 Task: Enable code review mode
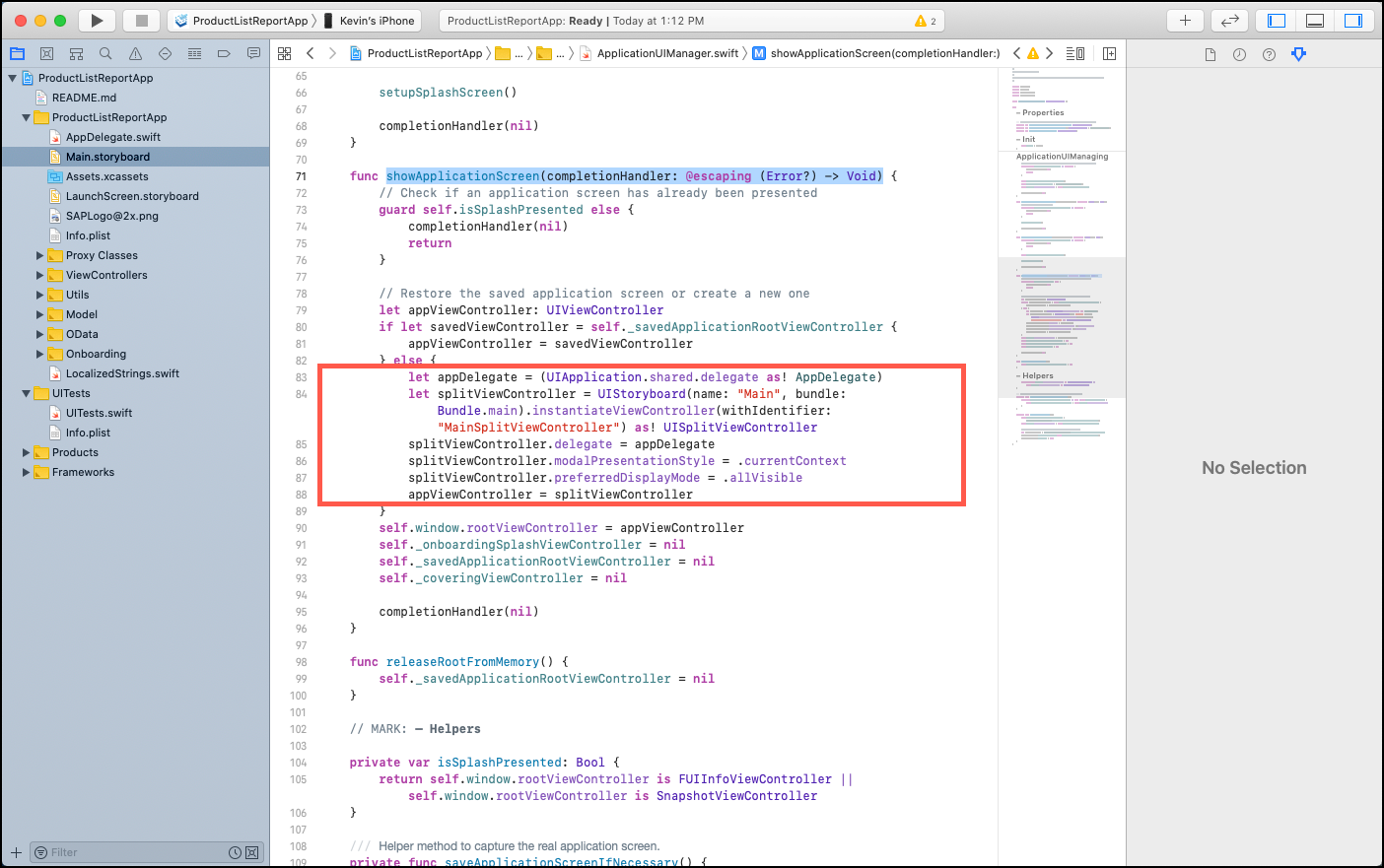click(1229, 20)
